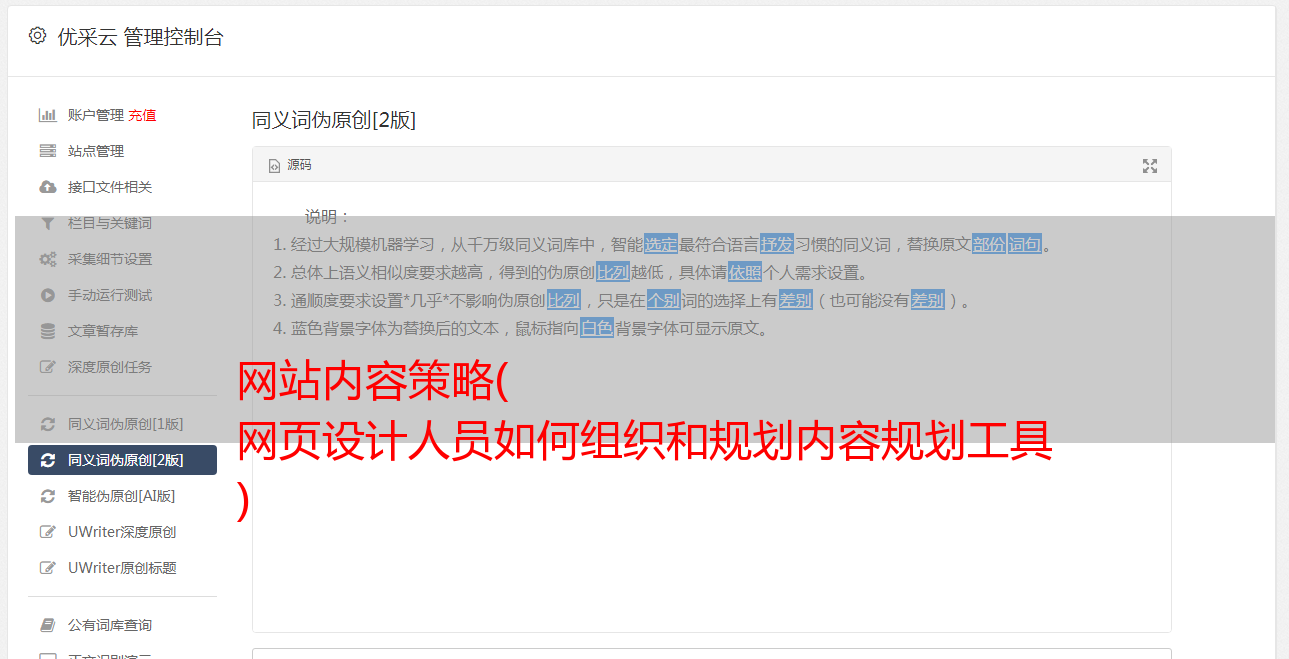Click highlighted word 白色 in the text
The width and height of the screenshot is (1289, 659).
pyautogui.click(x=597, y=328)
